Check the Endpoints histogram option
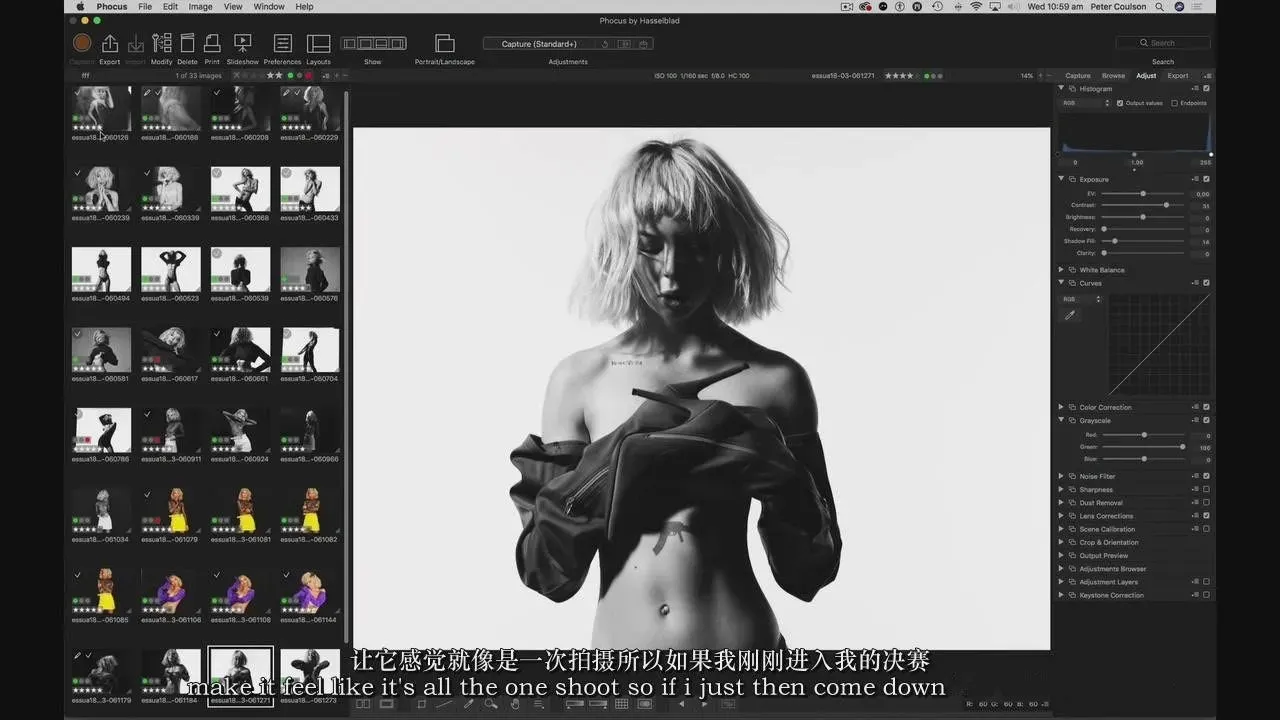Screen dimensions: 1280x720 click(x=1174, y=103)
